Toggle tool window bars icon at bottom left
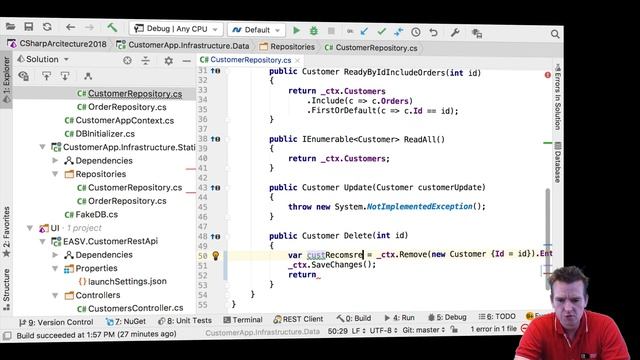 pos(7,336)
